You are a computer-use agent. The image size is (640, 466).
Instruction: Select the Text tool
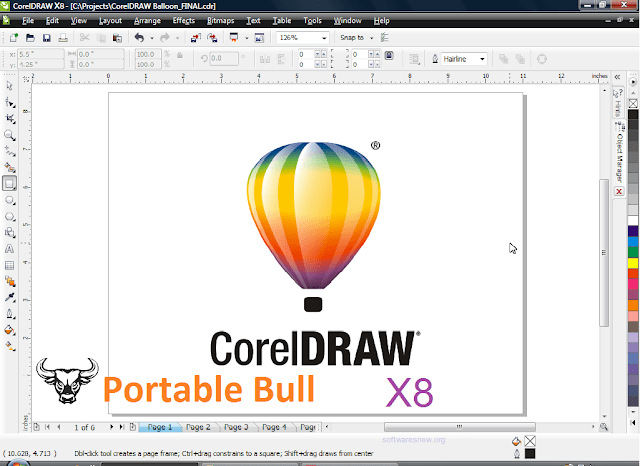[x=9, y=249]
